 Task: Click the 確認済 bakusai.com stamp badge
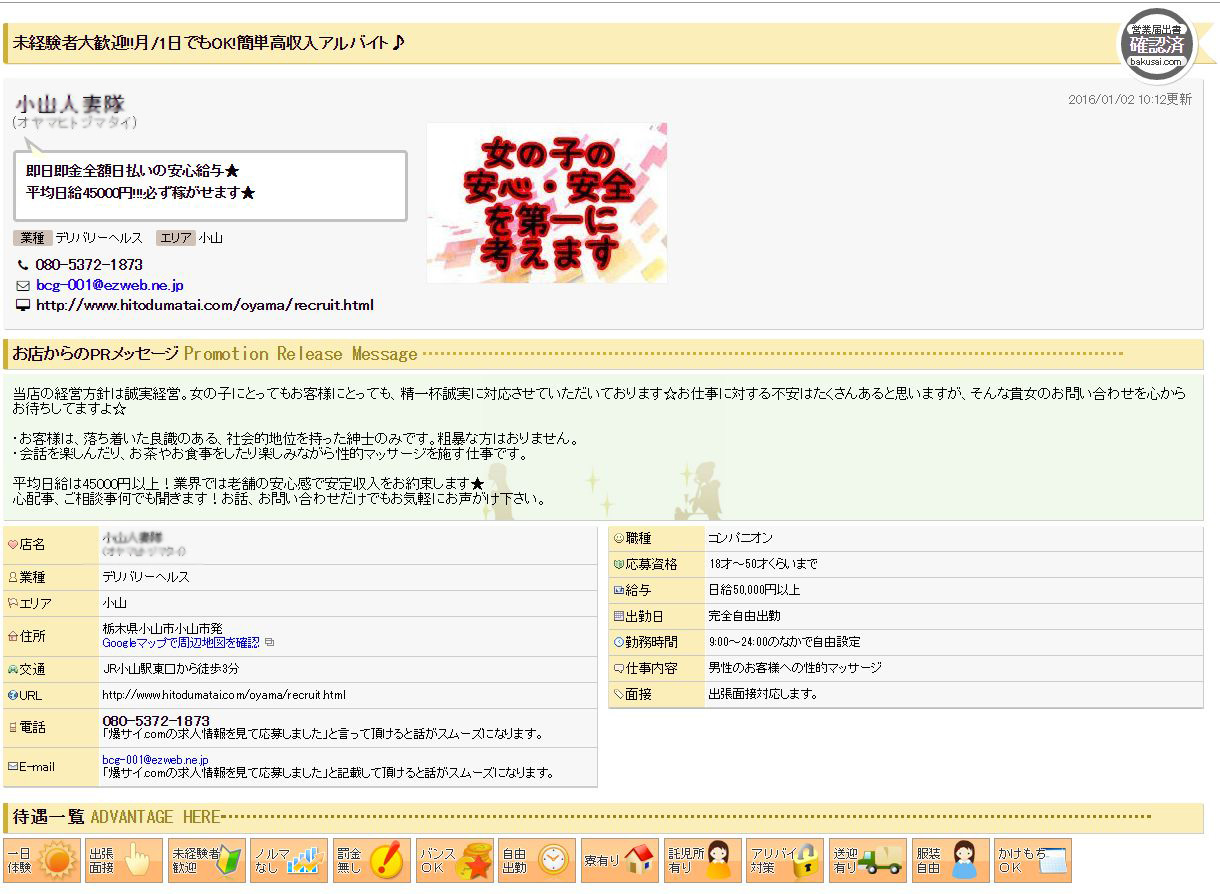(x=1157, y=44)
